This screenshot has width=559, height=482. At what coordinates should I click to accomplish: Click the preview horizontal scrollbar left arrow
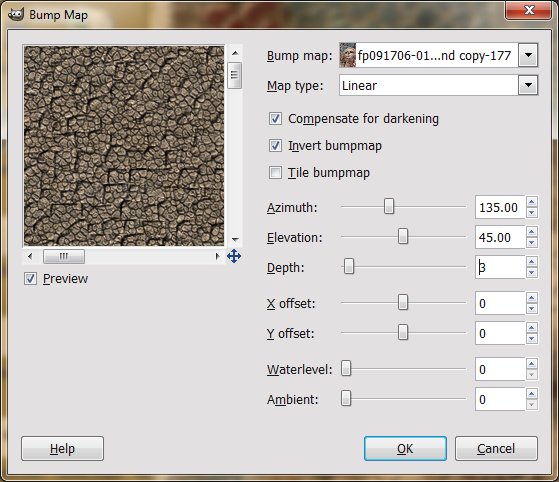(x=30, y=256)
